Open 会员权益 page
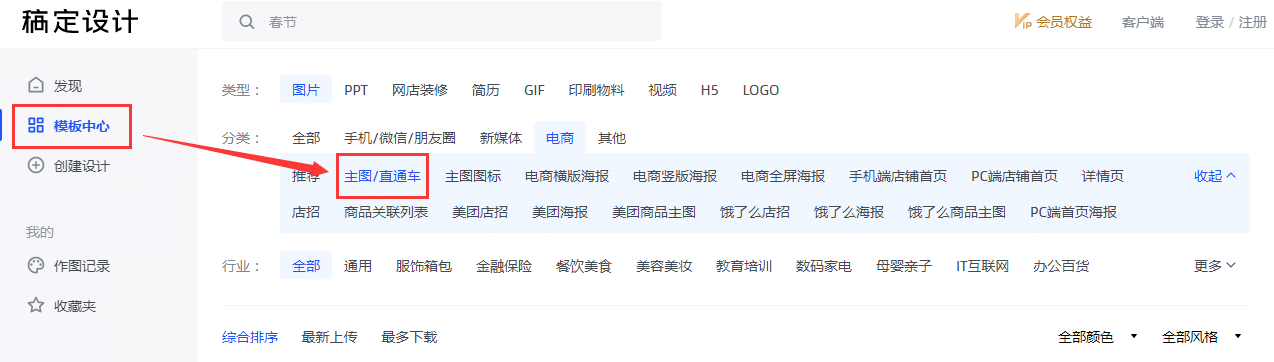Viewport: 1274px width, 362px height. click(1064, 22)
